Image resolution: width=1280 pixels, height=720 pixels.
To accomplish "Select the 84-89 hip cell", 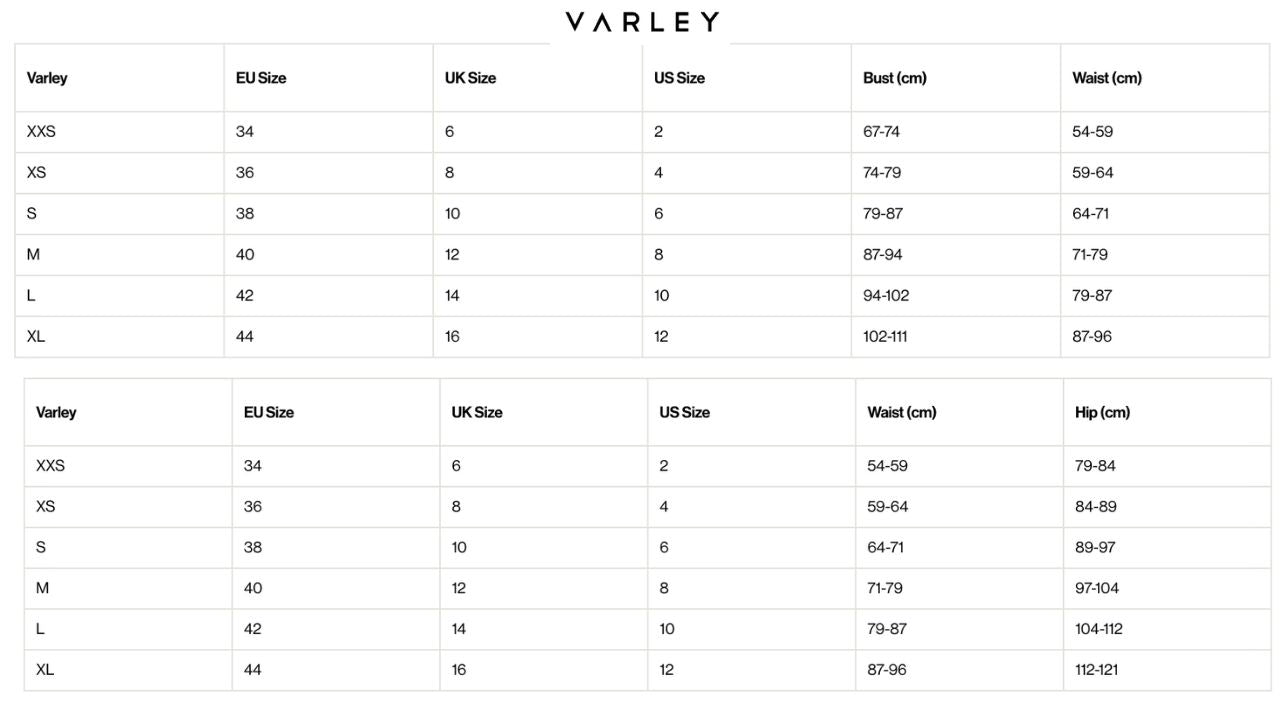I will point(1095,506).
